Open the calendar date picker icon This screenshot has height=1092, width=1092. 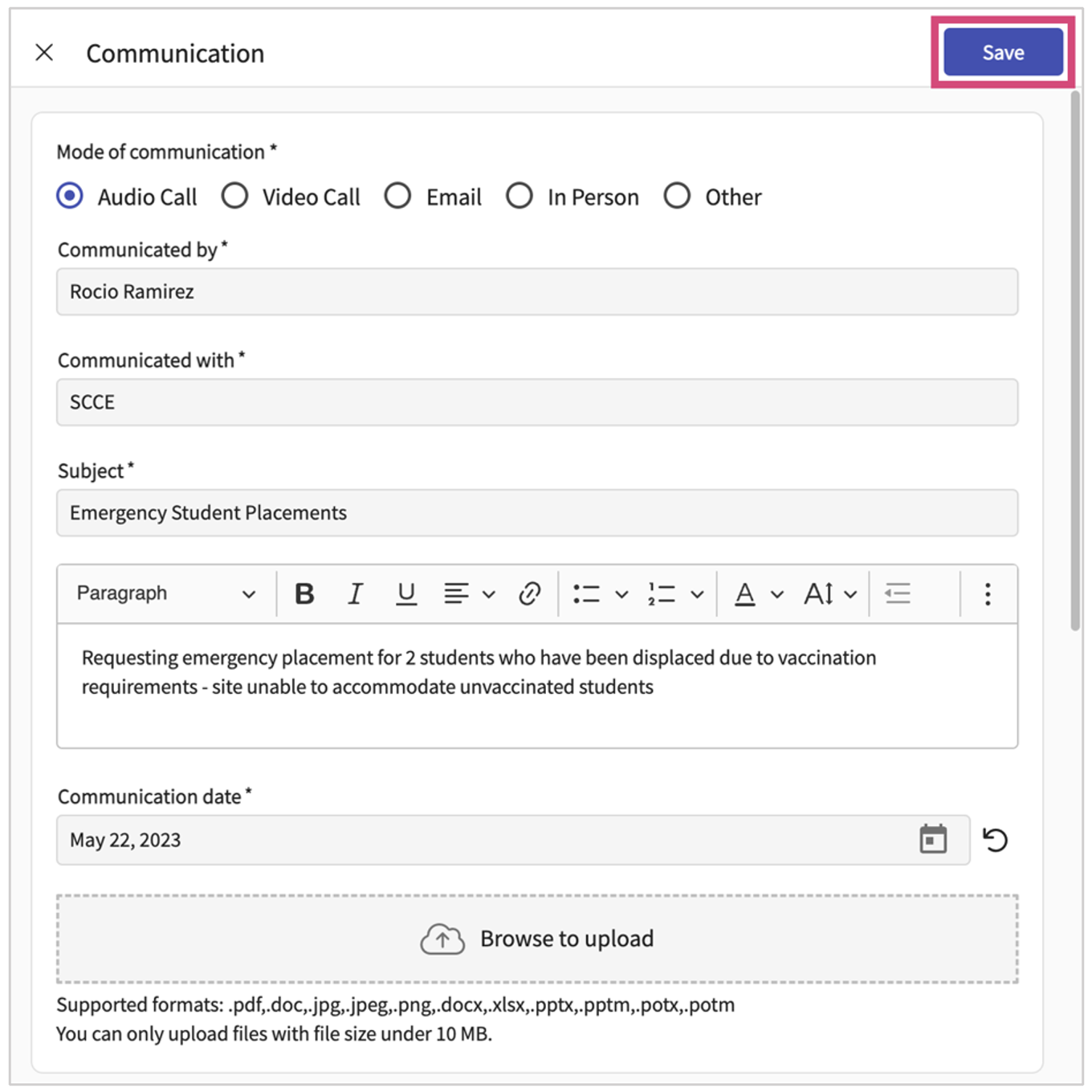pyautogui.click(x=932, y=840)
